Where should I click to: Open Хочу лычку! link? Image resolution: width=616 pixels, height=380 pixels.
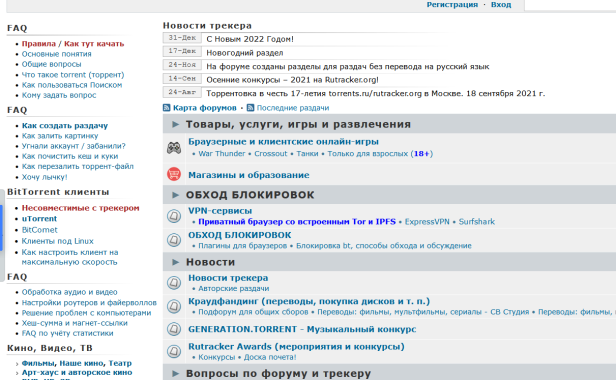point(44,177)
